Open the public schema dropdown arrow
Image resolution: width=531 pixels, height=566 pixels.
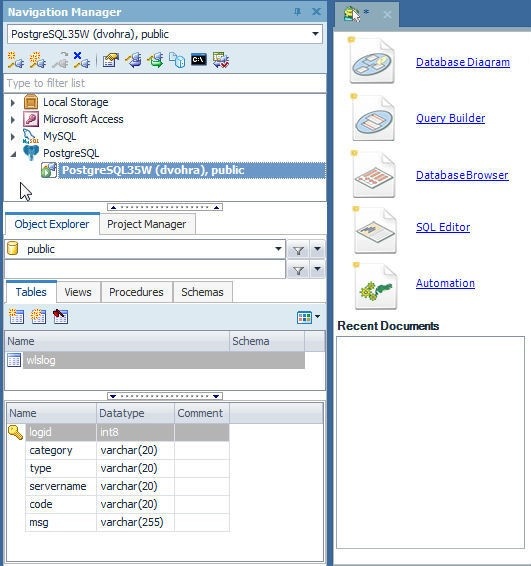(x=278, y=249)
